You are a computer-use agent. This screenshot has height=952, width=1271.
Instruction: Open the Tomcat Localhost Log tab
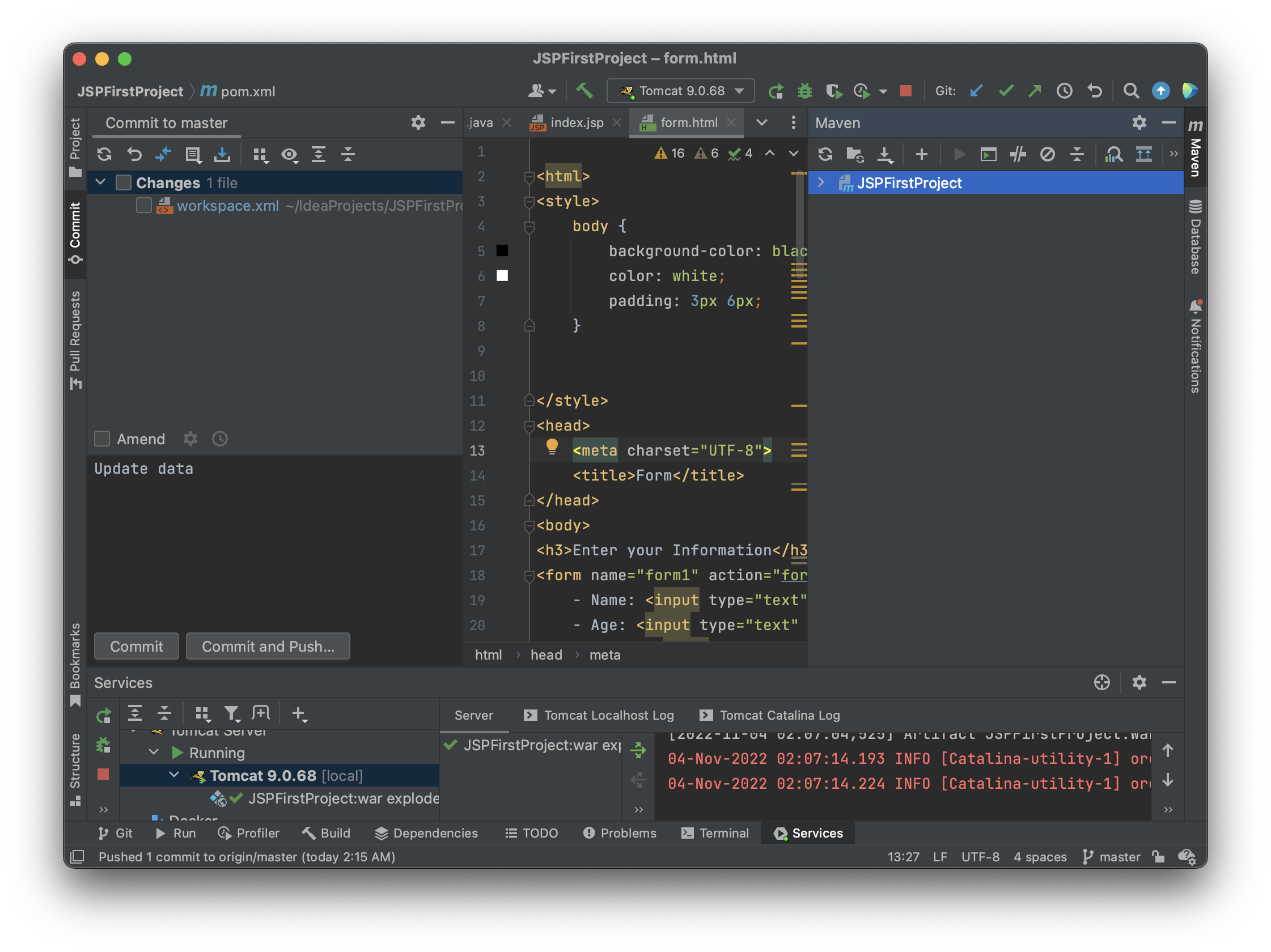coord(598,715)
